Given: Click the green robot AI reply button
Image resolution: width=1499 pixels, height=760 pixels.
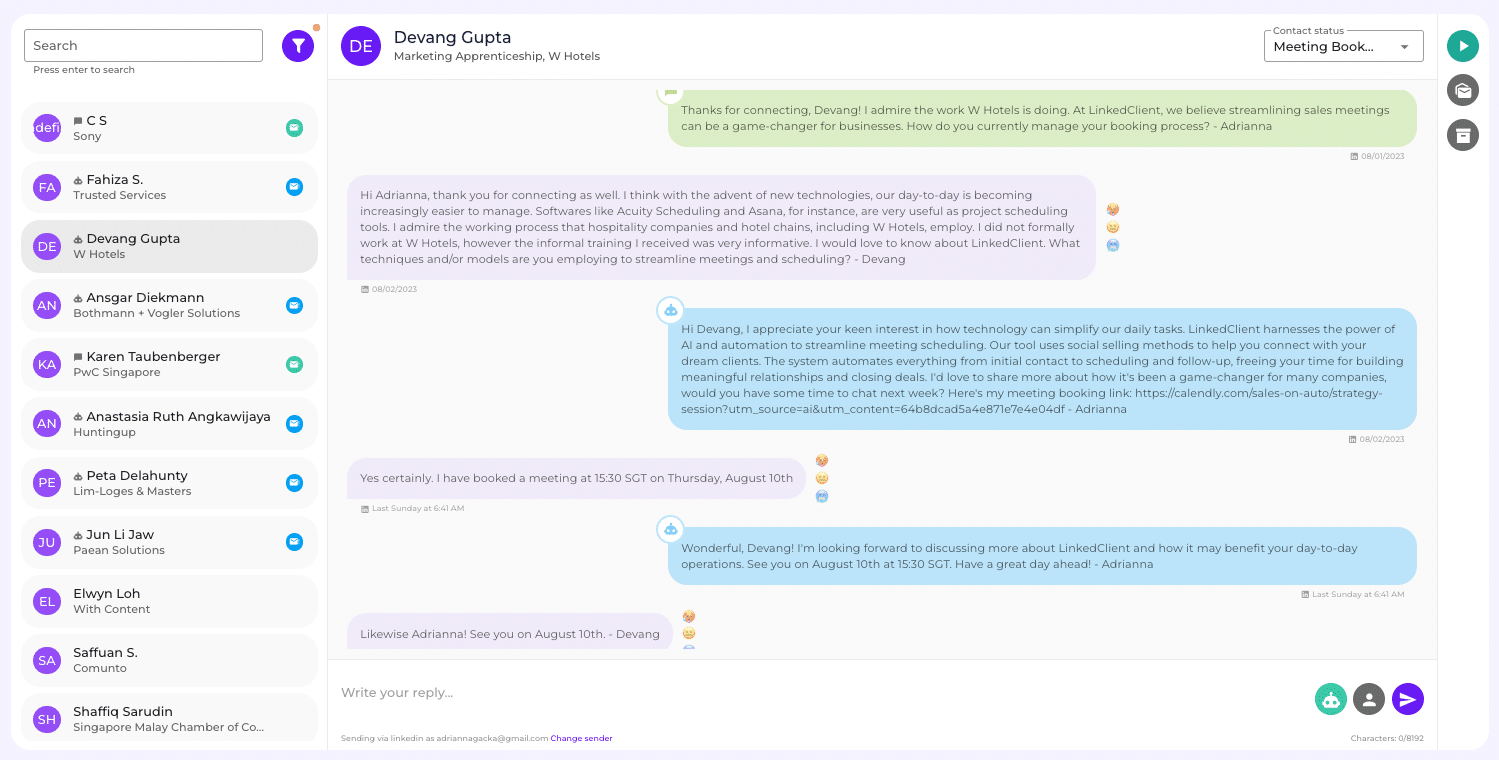Looking at the screenshot, I should click(1330, 699).
